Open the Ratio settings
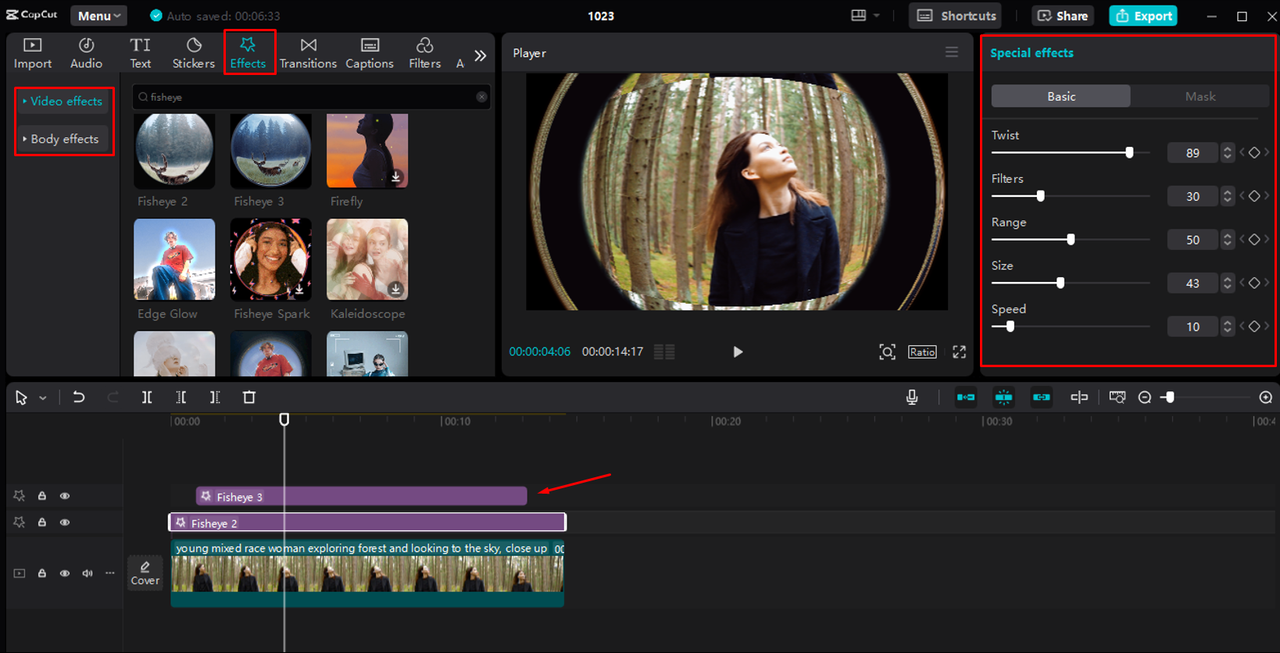Image resolution: width=1280 pixels, height=653 pixels. pyautogui.click(x=922, y=352)
